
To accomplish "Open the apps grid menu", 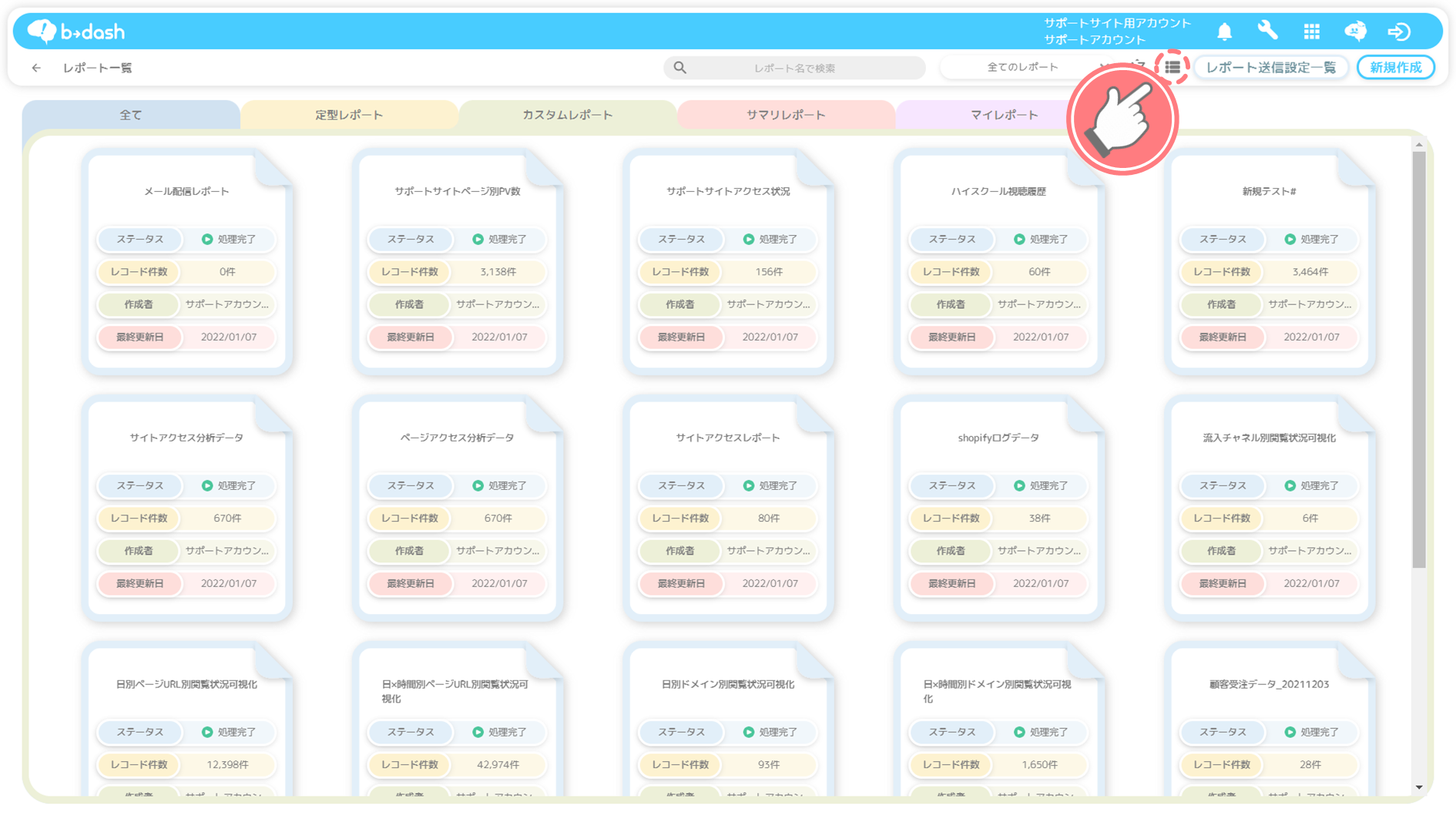I will click(1311, 32).
